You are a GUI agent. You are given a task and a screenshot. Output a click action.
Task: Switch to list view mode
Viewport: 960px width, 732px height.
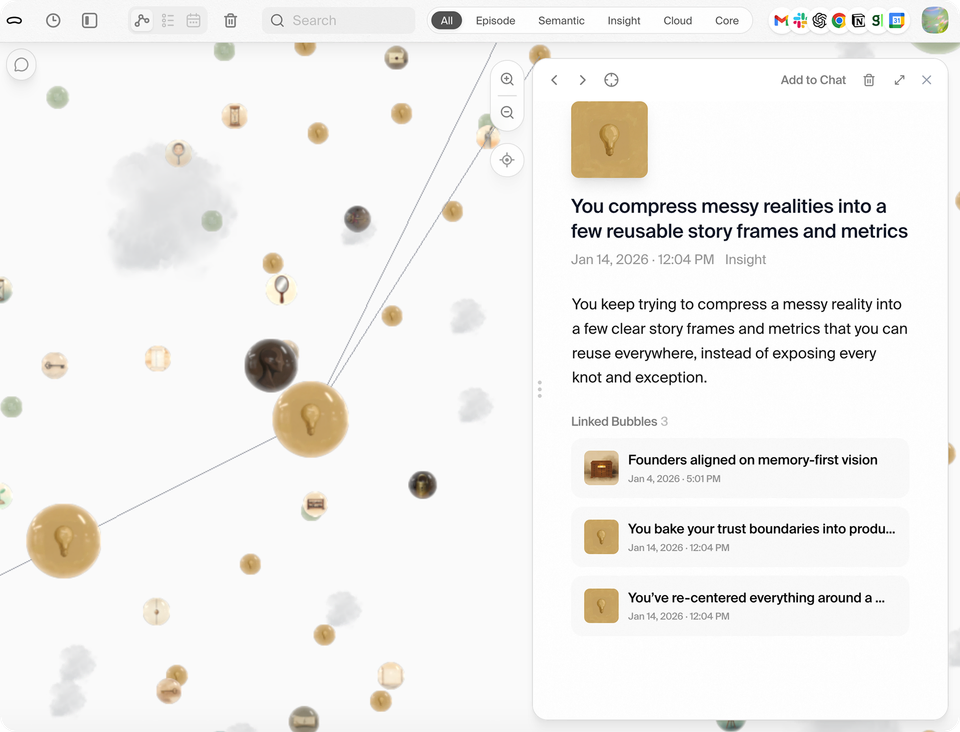(168, 20)
